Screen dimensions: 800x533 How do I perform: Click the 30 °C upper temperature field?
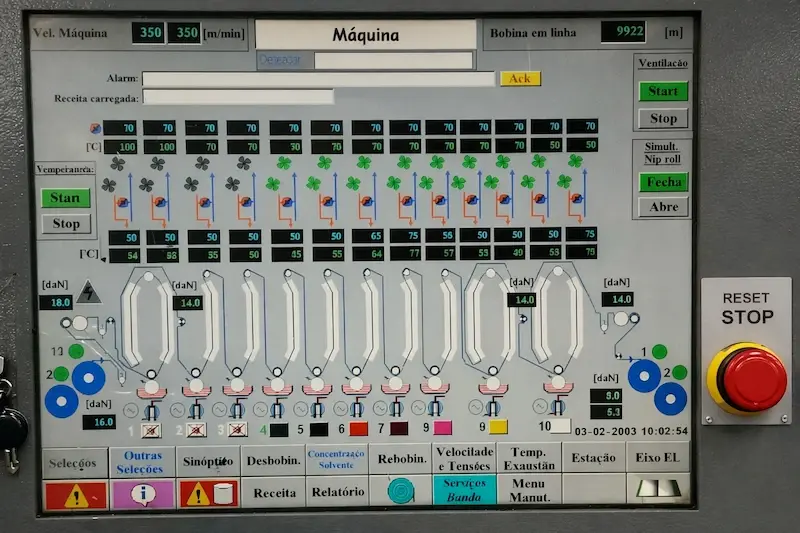286,147
